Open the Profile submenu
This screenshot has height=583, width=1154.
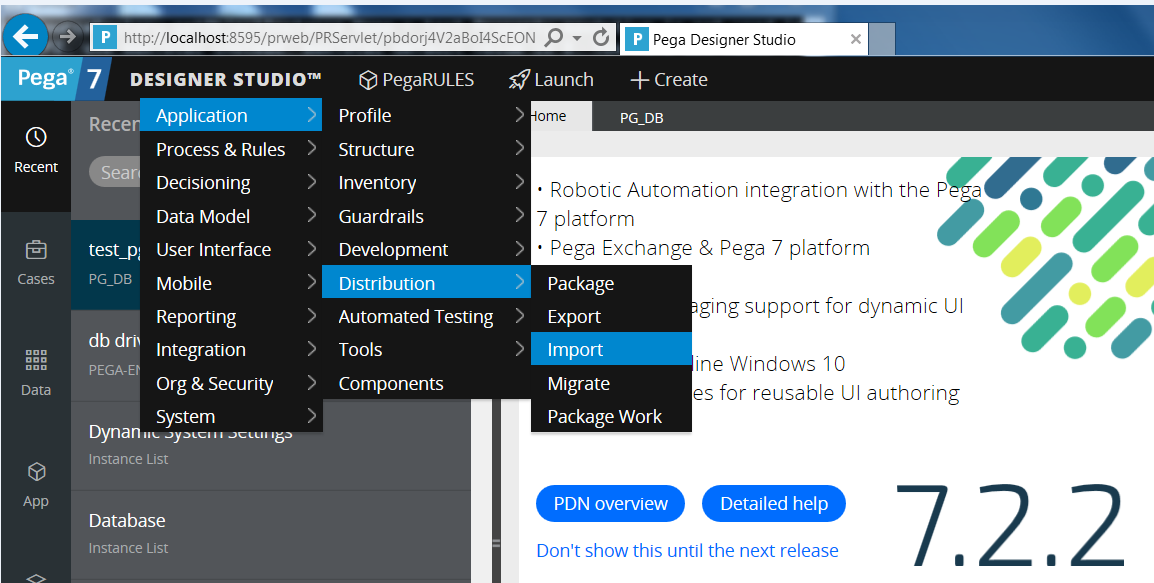pyautogui.click(x=426, y=116)
